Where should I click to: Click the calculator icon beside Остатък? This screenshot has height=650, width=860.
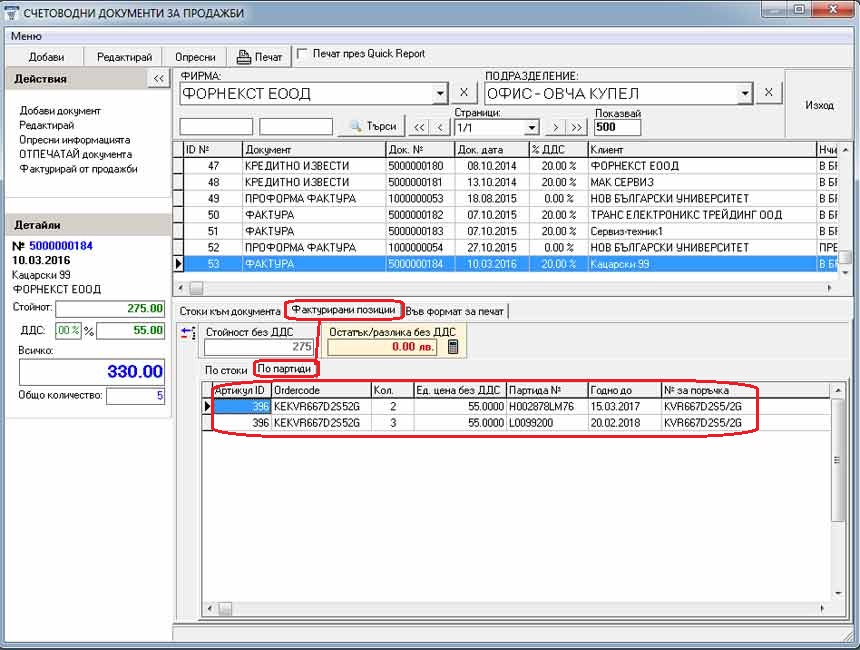(x=453, y=346)
